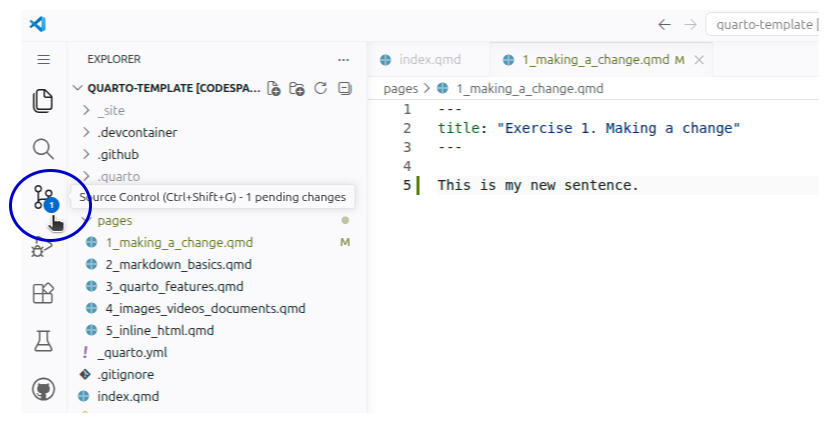
Task: Collapse the pages folder
Action: pyautogui.click(x=115, y=220)
